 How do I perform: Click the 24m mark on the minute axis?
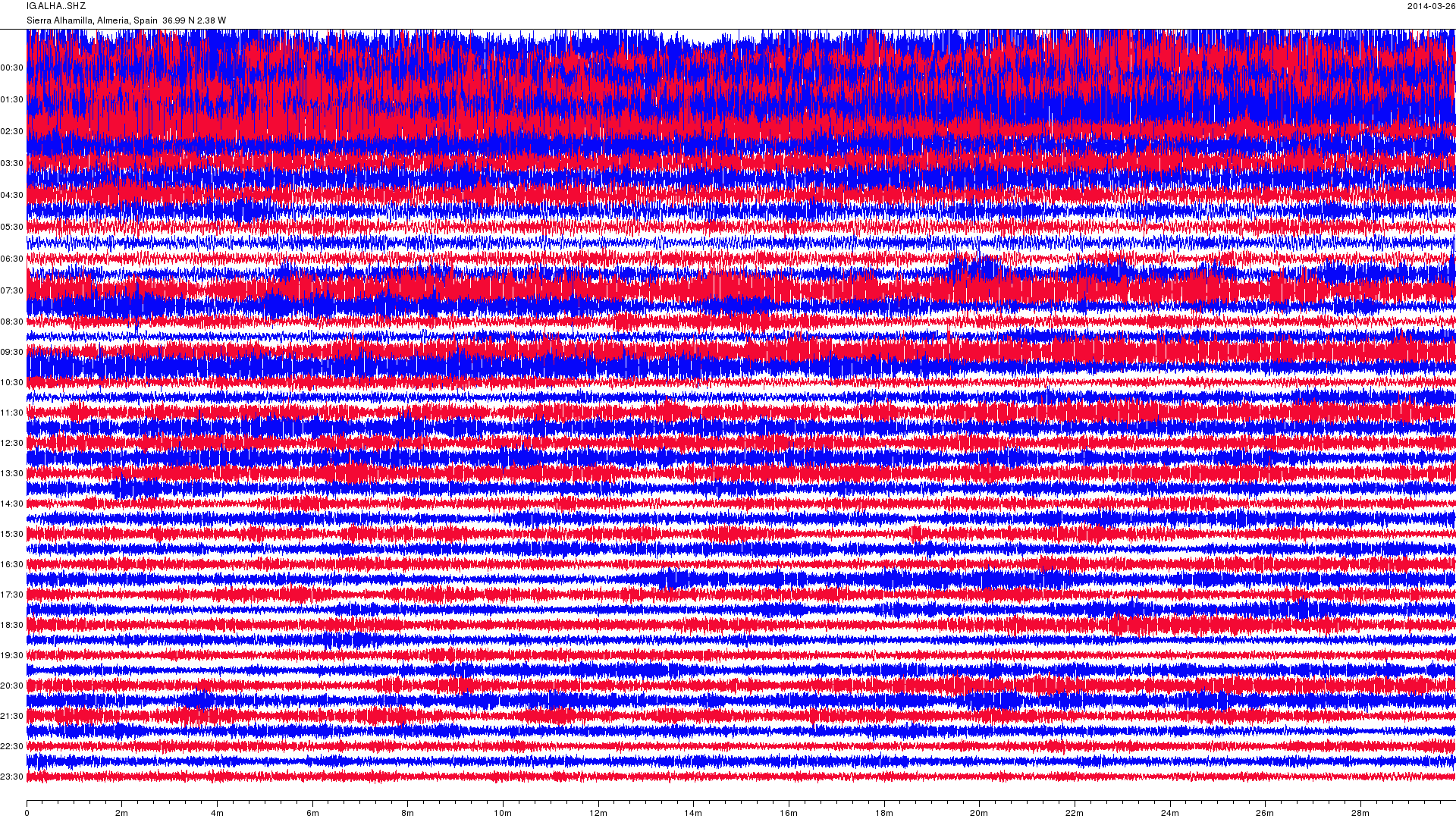pos(1169,813)
